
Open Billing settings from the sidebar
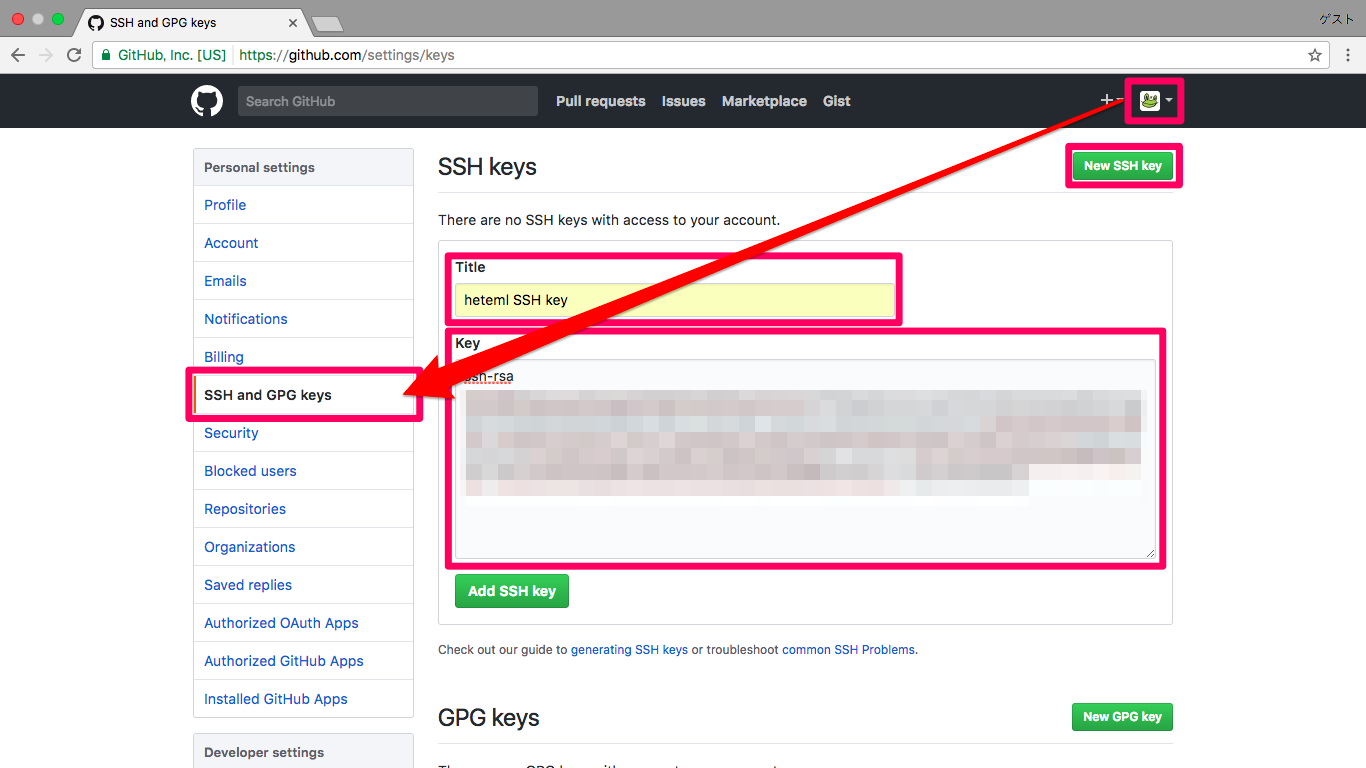tap(223, 356)
